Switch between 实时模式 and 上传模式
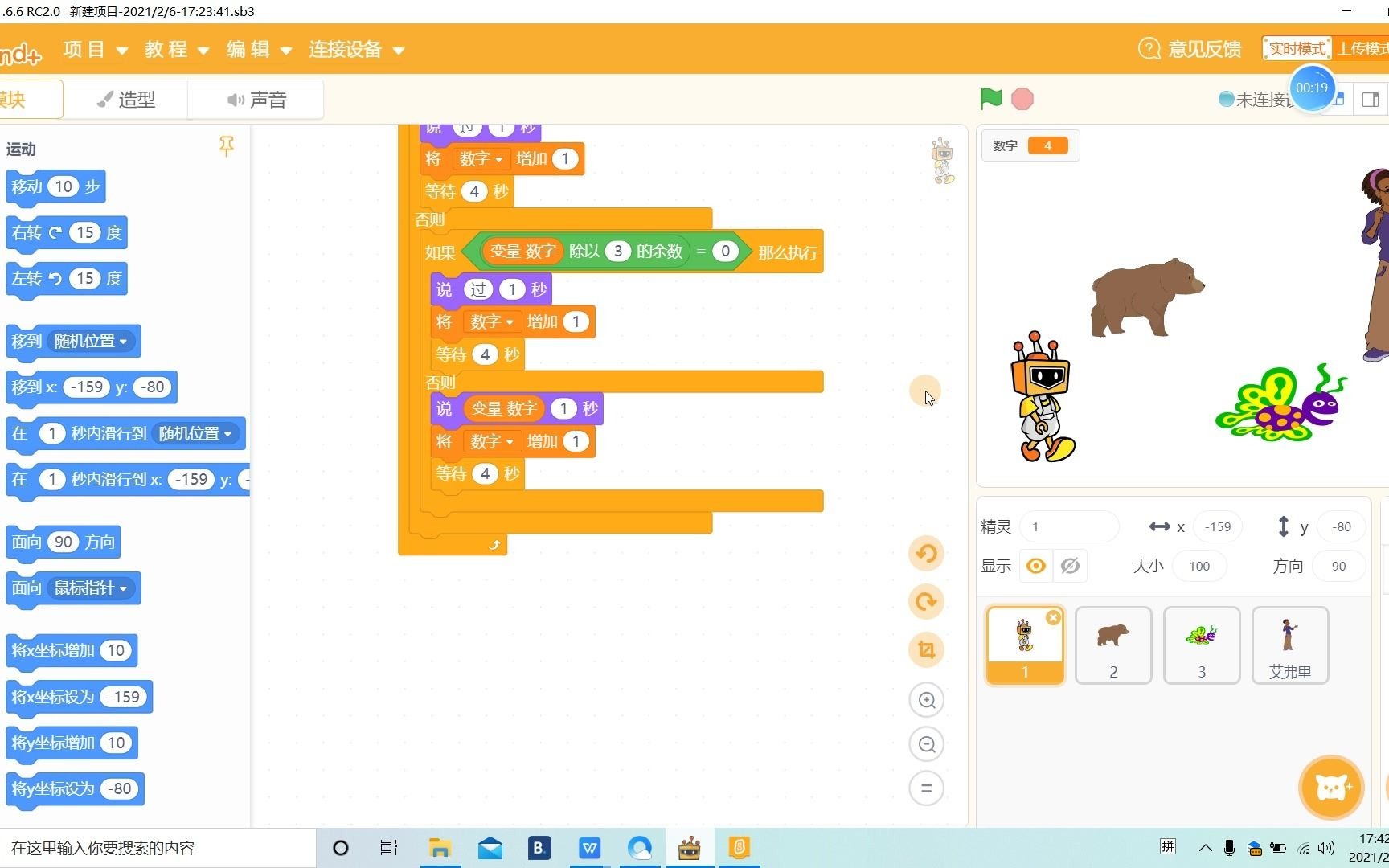Screen dimensions: 1389x868 click(x=1296, y=47)
